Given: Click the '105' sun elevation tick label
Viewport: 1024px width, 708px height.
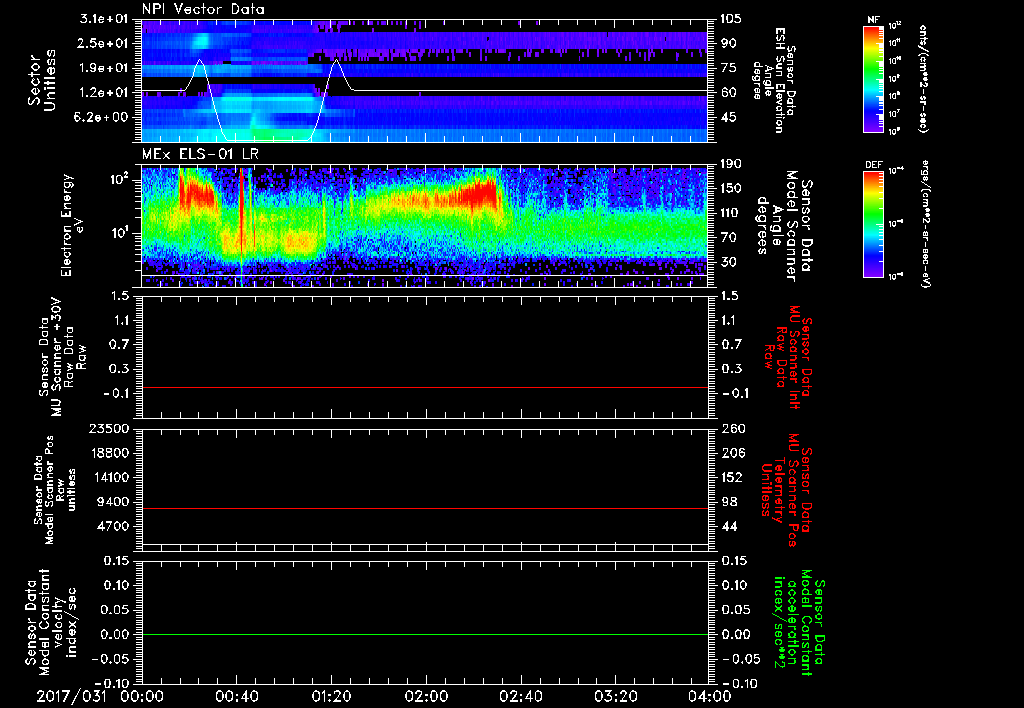Looking at the screenshot, I should point(731,19).
